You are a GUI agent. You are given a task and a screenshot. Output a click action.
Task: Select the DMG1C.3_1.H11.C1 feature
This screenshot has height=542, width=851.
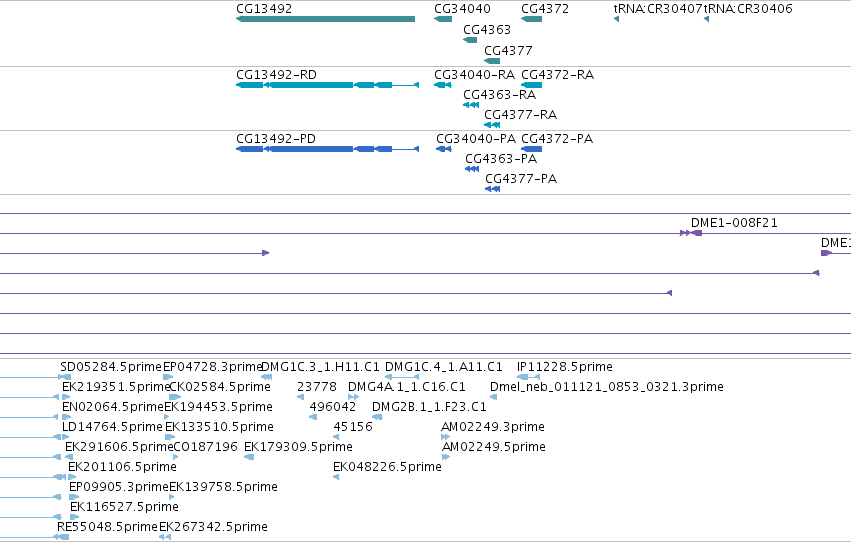tap(266, 377)
